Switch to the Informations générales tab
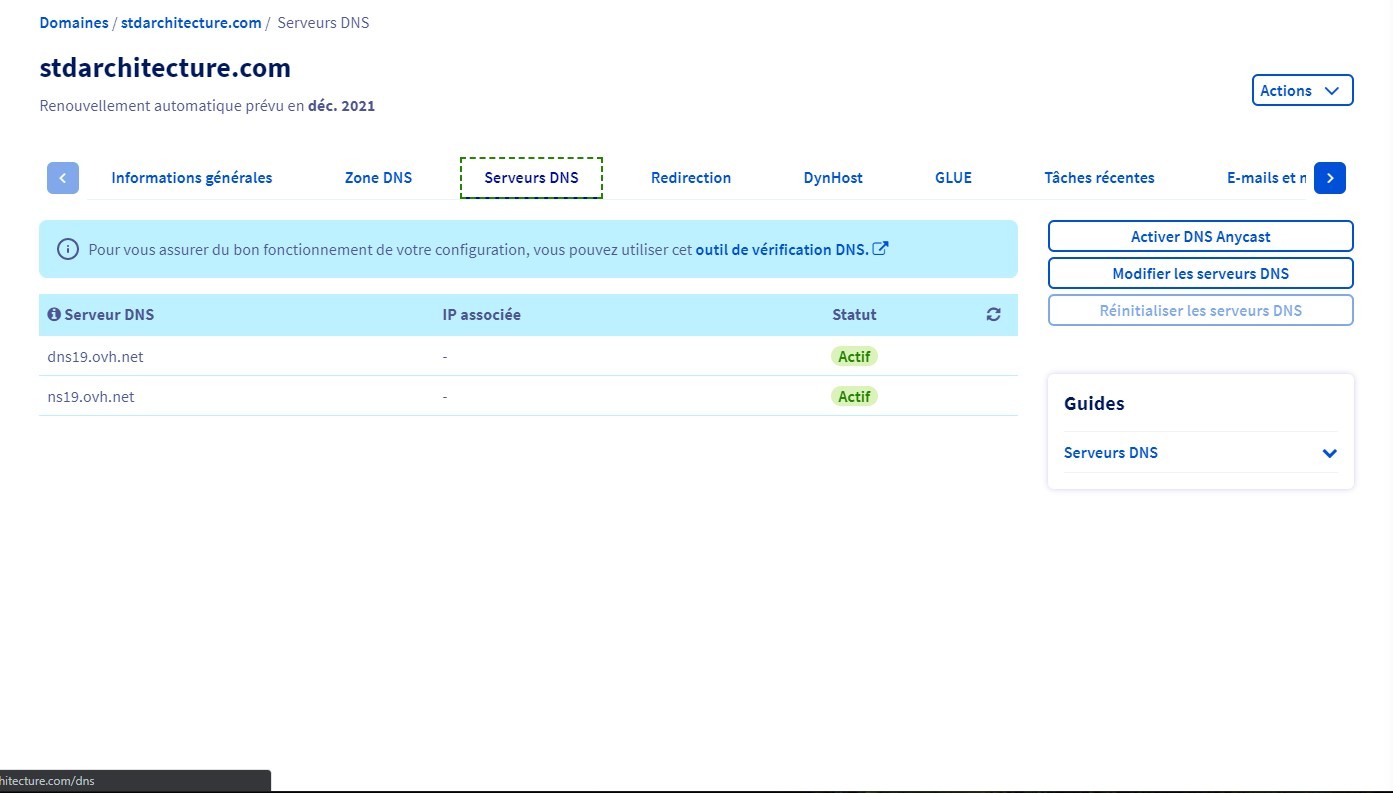This screenshot has width=1393, height=793. [191, 178]
